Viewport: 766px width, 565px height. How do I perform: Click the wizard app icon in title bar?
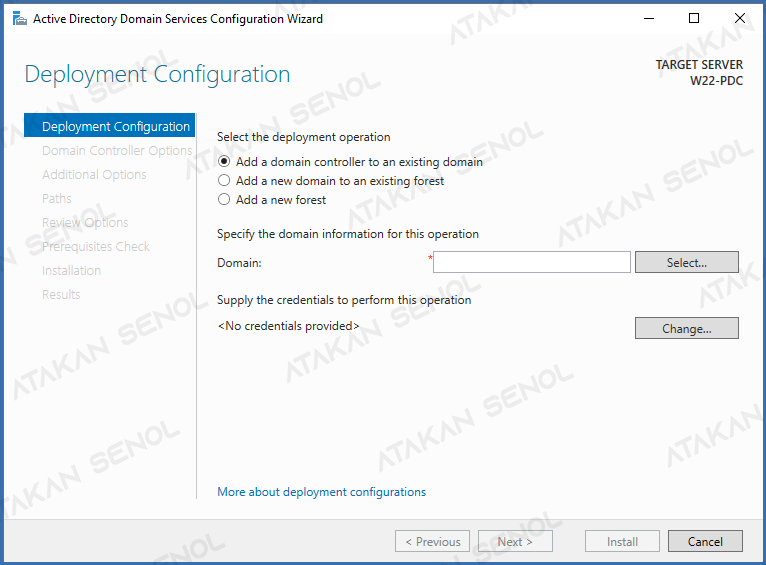click(x=19, y=19)
